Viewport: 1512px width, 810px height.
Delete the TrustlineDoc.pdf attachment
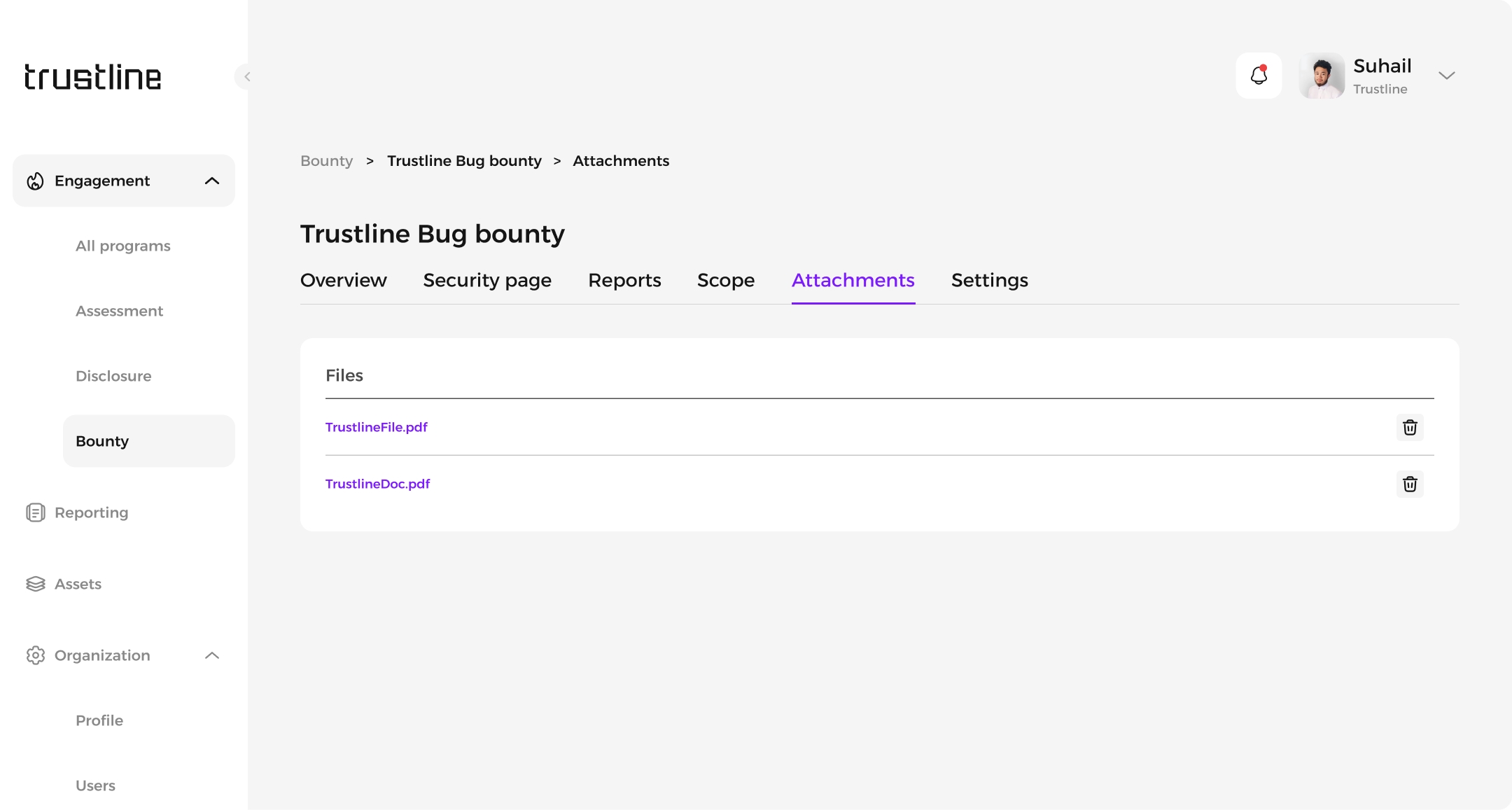tap(1410, 484)
